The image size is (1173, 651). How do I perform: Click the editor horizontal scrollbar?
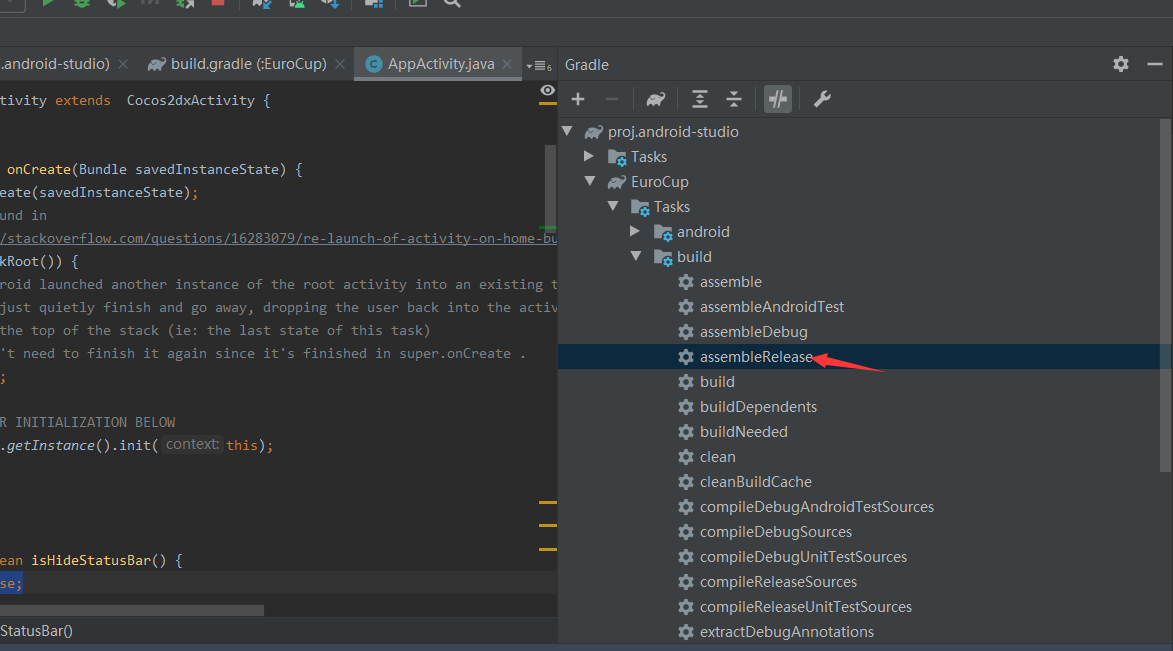[x=132, y=611]
